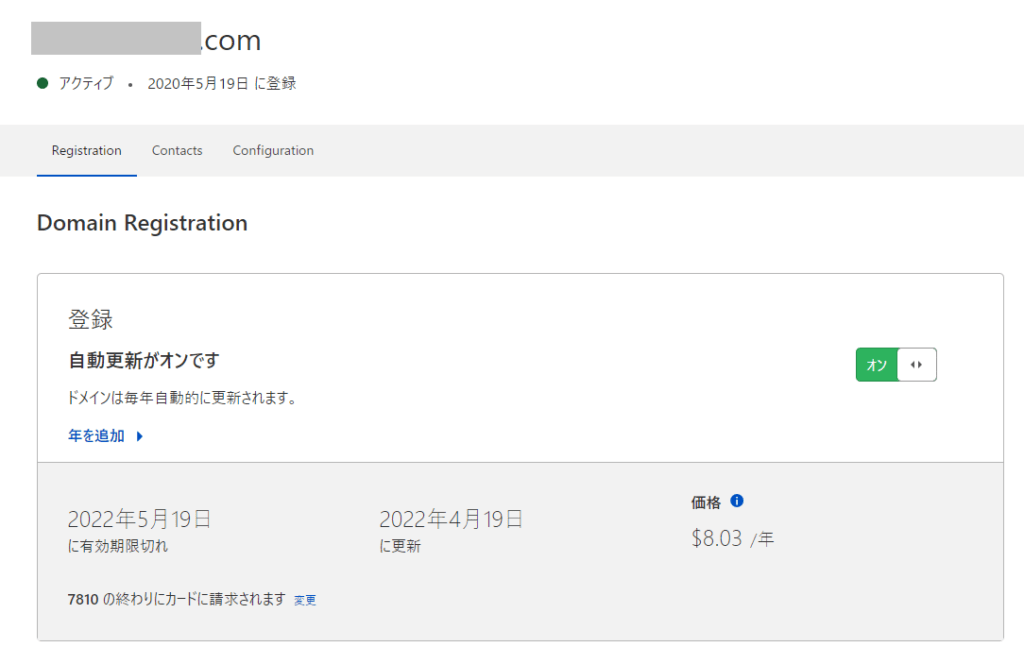1024x664 pixels.
Task: Click the 自動更新がオンです status text
Action: 143,360
